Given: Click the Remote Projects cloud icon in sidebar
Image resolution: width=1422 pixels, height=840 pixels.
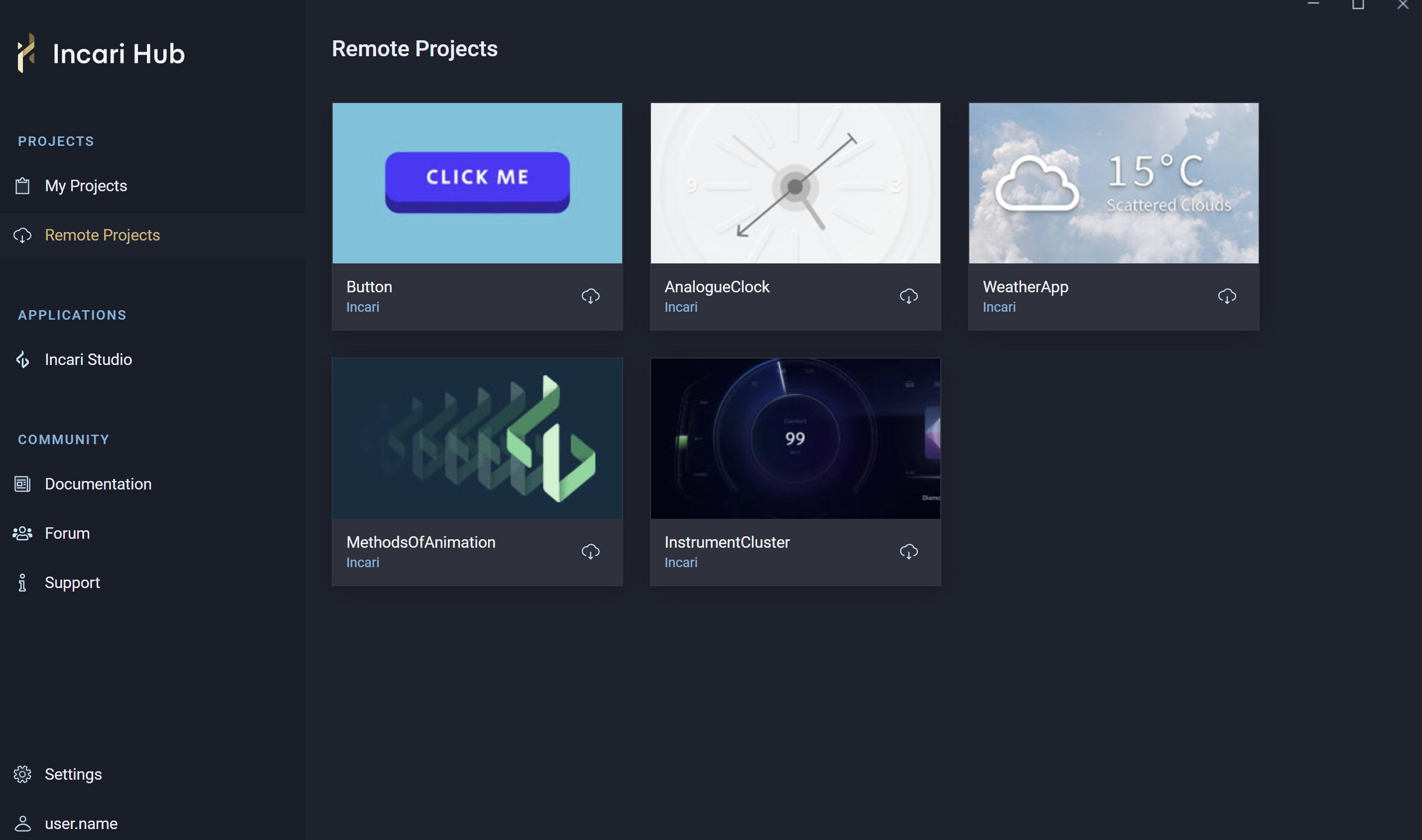Looking at the screenshot, I should (22, 235).
